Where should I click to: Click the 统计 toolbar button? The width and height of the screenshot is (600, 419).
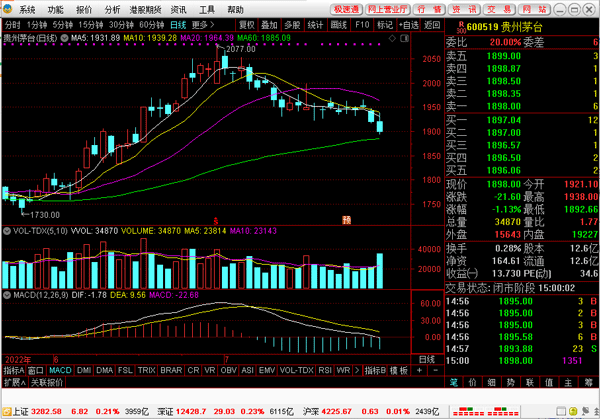click(315, 25)
